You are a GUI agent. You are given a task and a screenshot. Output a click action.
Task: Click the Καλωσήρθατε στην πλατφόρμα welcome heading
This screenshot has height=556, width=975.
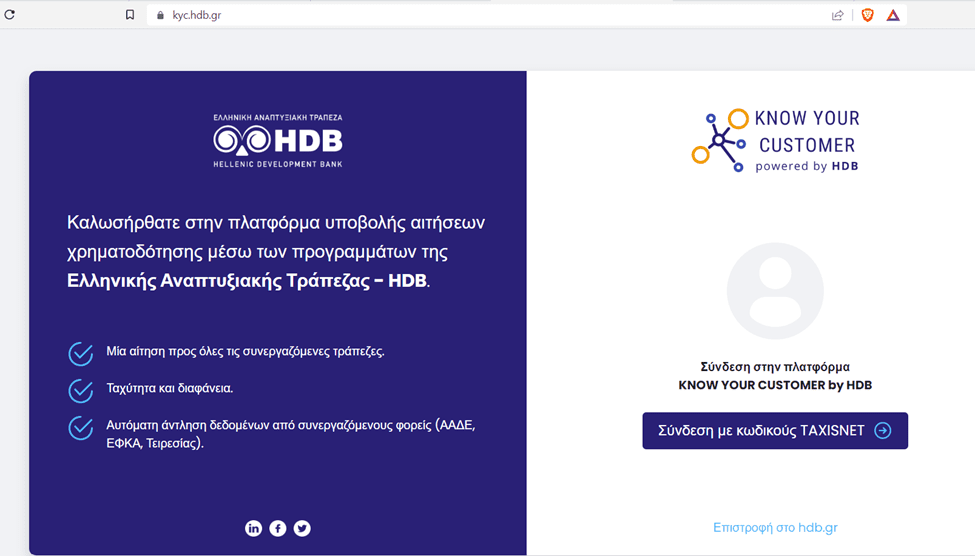(x=276, y=252)
